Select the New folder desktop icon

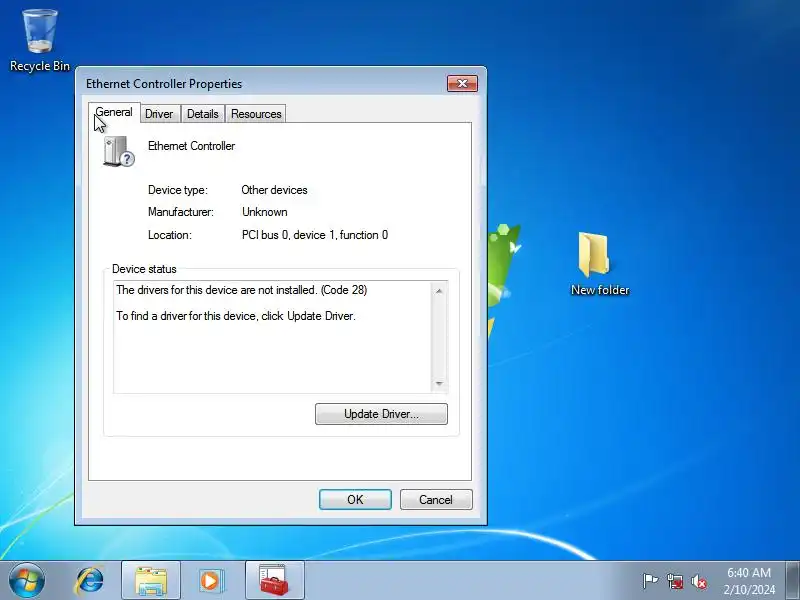pos(600,263)
